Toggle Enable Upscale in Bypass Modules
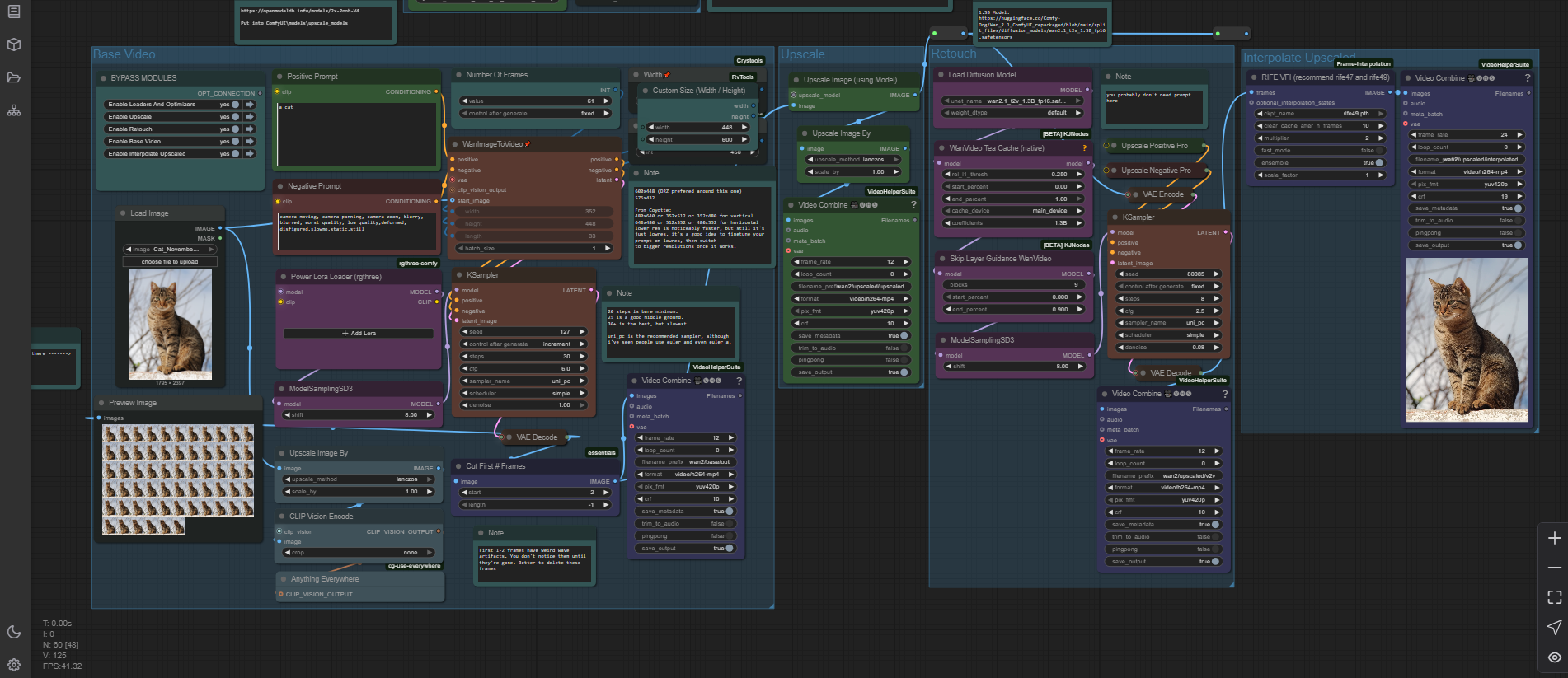Screen dimensions: 1568x678 235,117
